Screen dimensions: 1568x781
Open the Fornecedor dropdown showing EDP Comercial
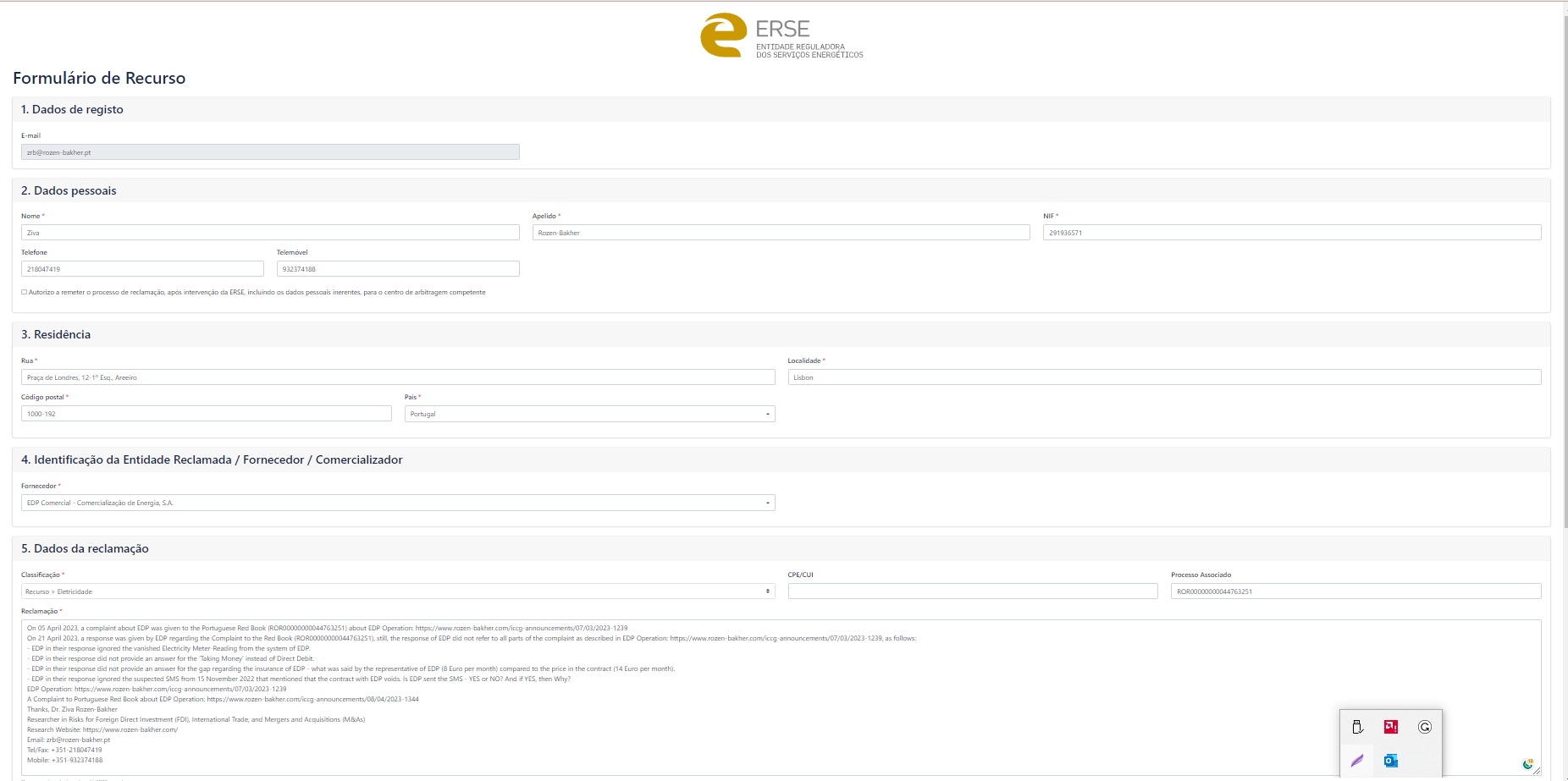(398, 503)
